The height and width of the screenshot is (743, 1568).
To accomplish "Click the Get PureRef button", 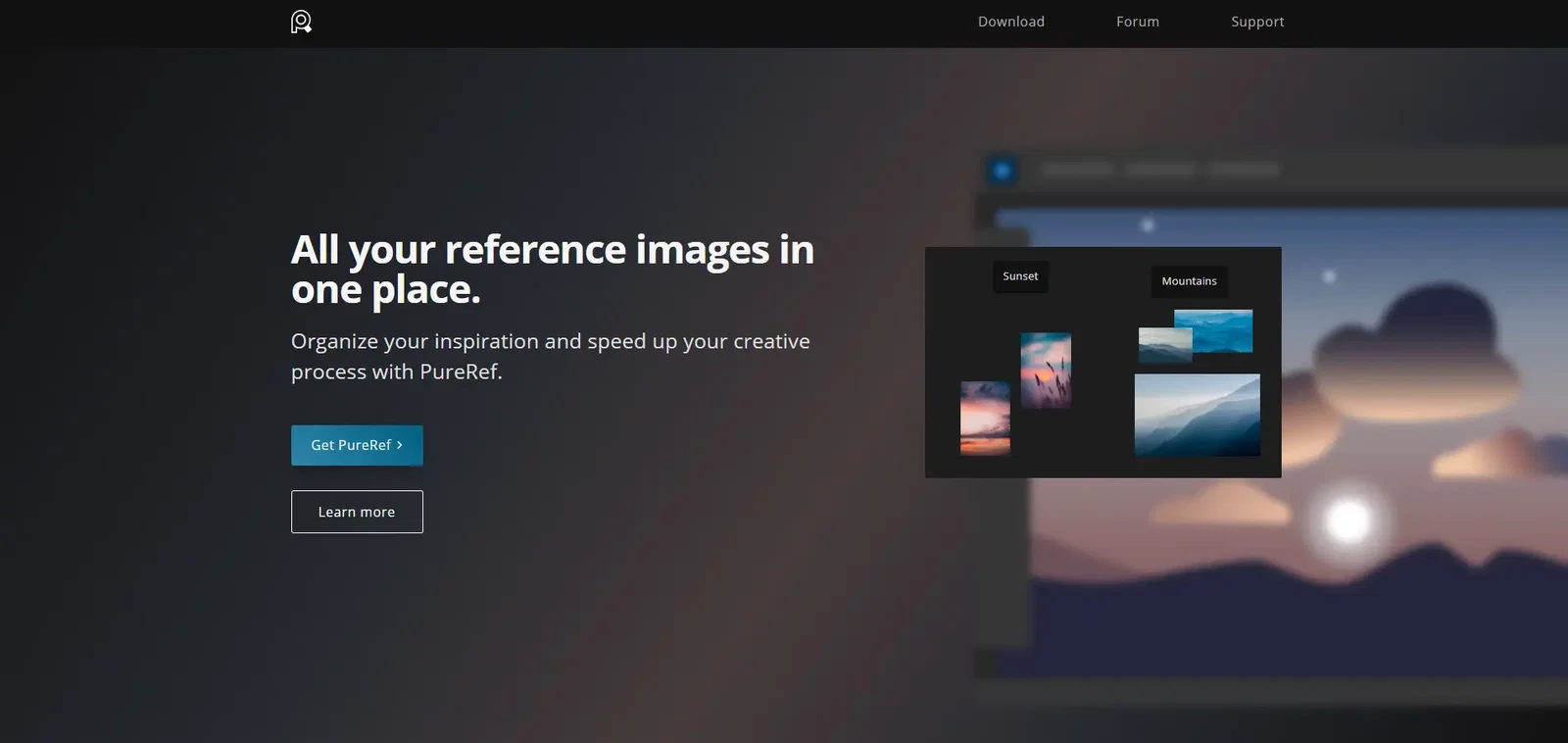I will coord(357,445).
